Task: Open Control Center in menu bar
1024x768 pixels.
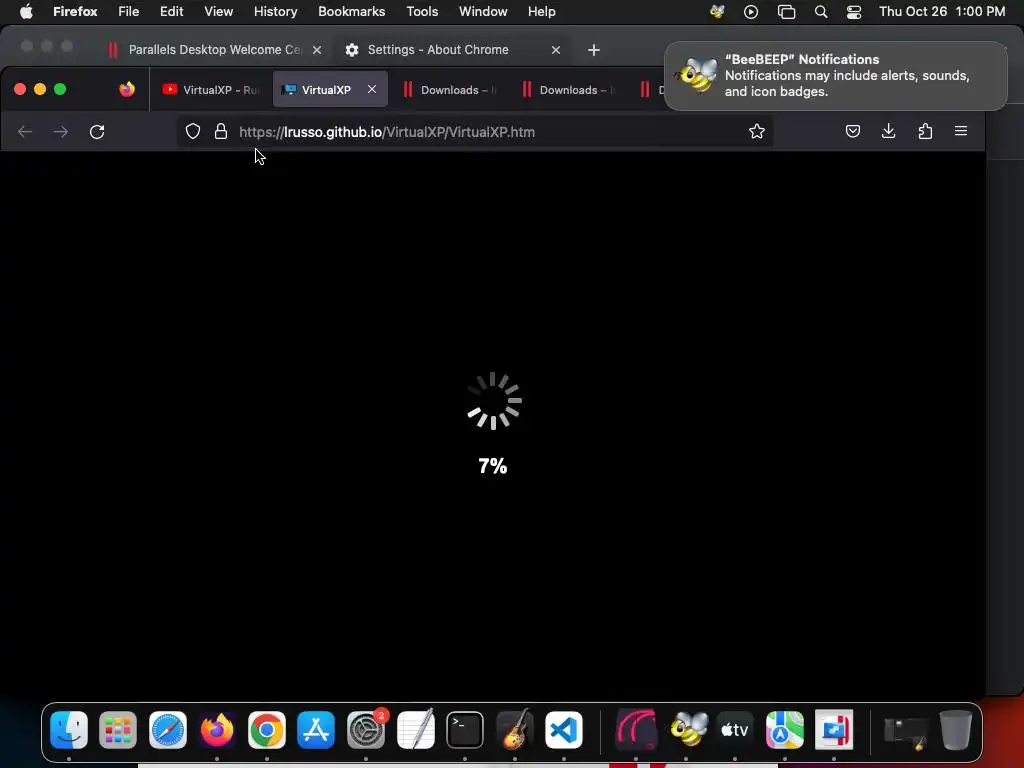Action: [854, 12]
